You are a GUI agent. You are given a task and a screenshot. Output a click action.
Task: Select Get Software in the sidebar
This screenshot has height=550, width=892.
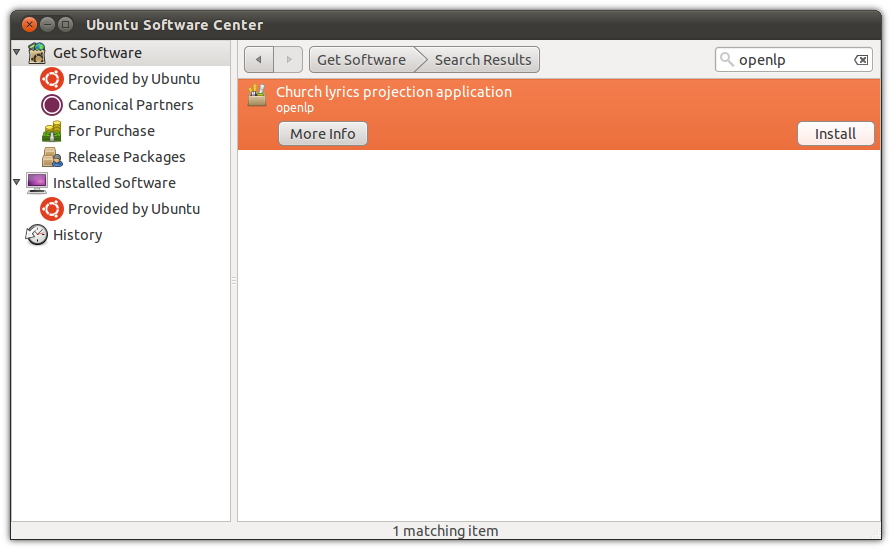pyautogui.click(x=97, y=53)
